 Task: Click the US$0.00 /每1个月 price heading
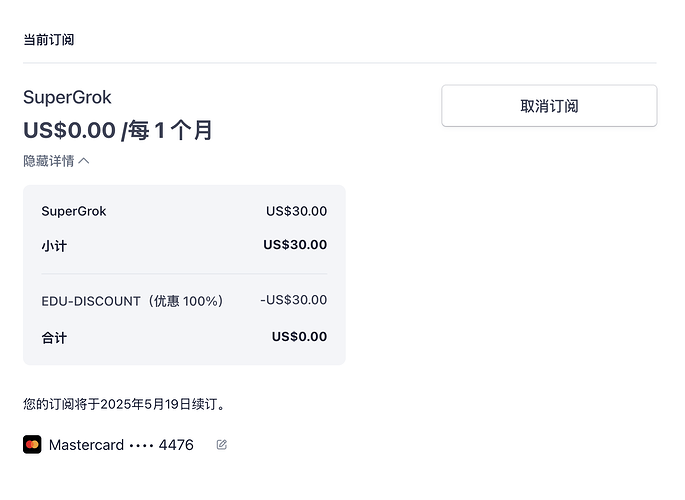118,130
